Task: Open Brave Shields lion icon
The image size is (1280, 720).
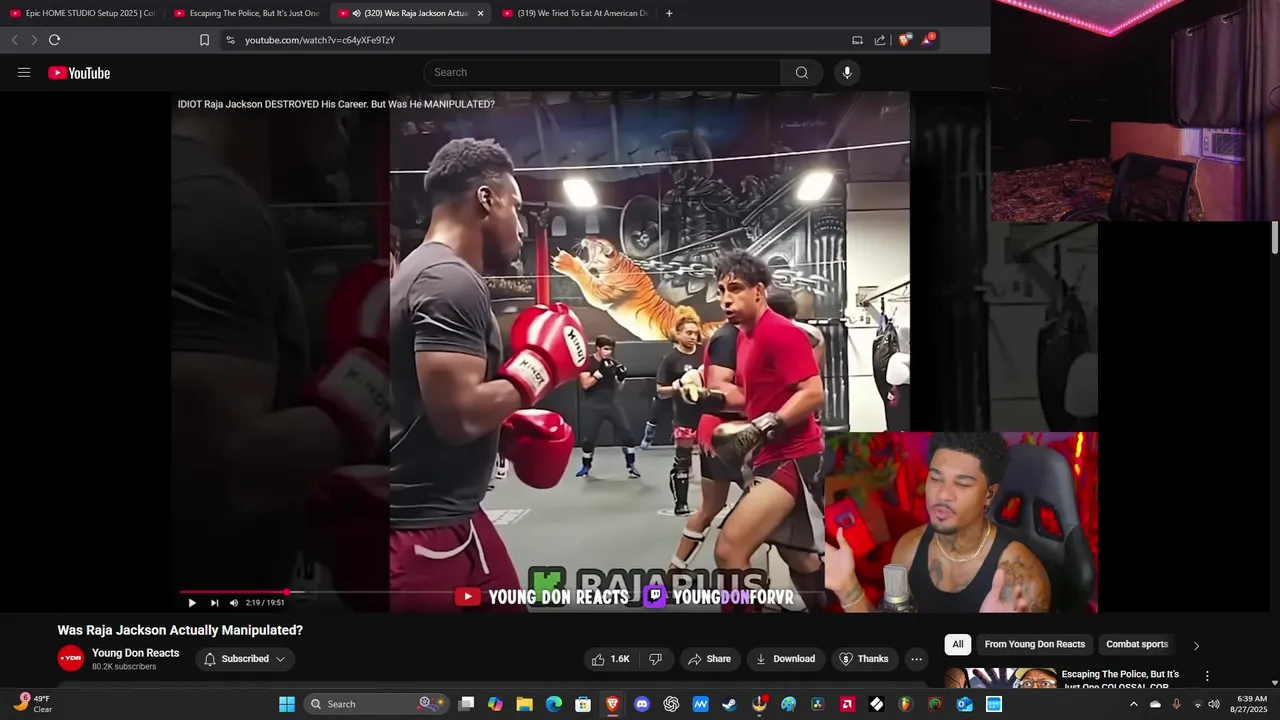Action: (x=907, y=40)
